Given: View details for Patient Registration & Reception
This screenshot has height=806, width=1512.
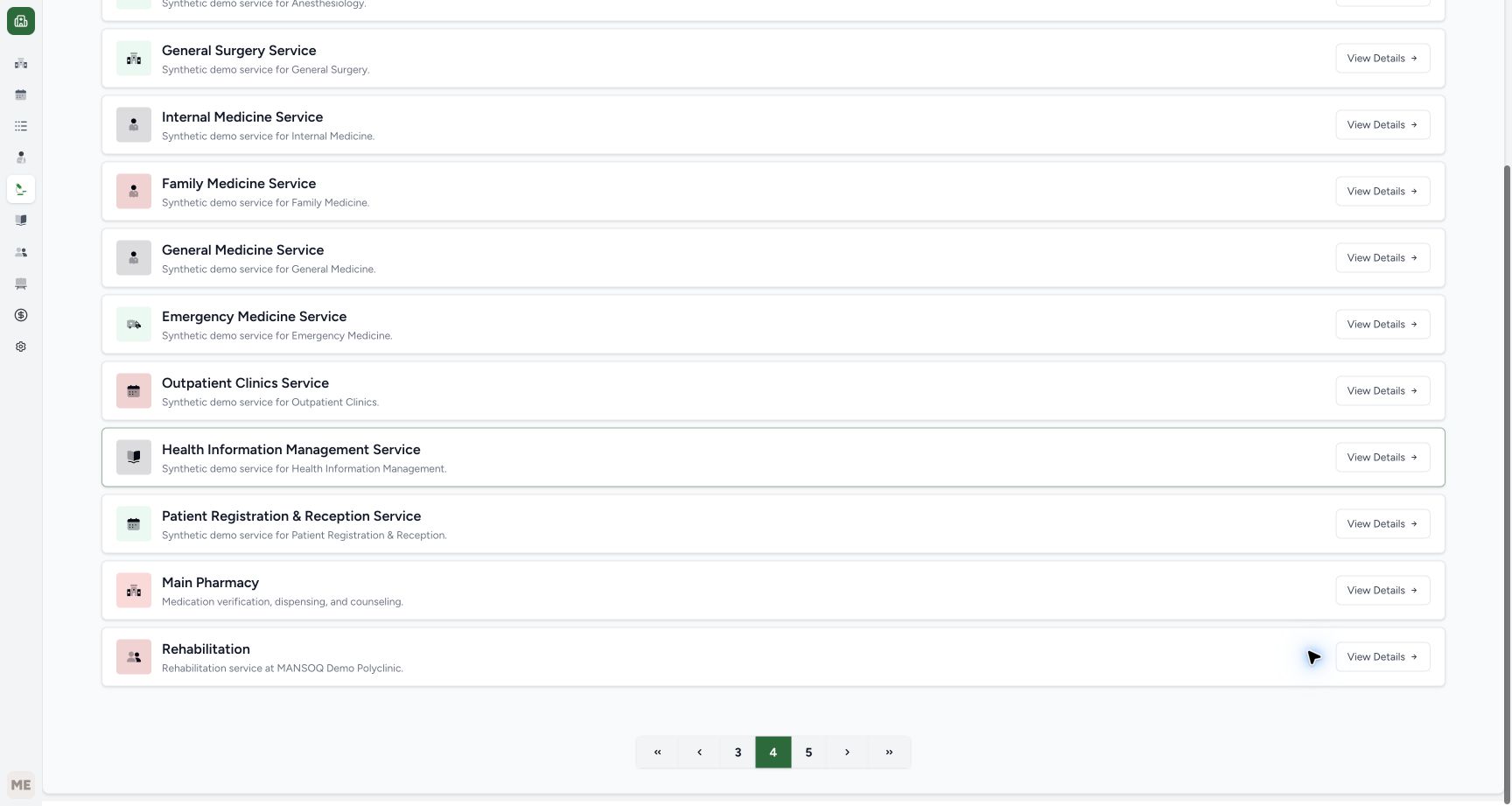Looking at the screenshot, I should click(x=1382, y=524).
